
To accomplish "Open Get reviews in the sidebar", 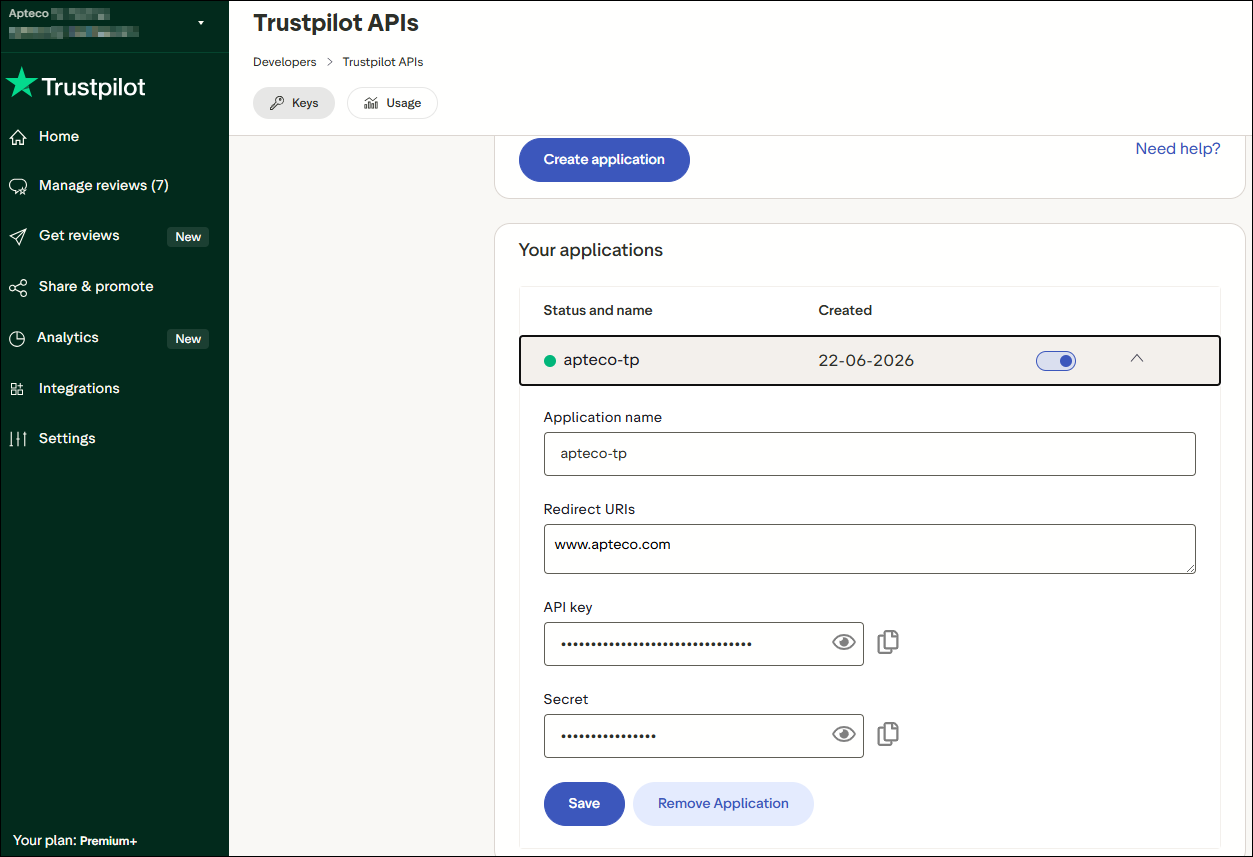I will pos(79,236).
